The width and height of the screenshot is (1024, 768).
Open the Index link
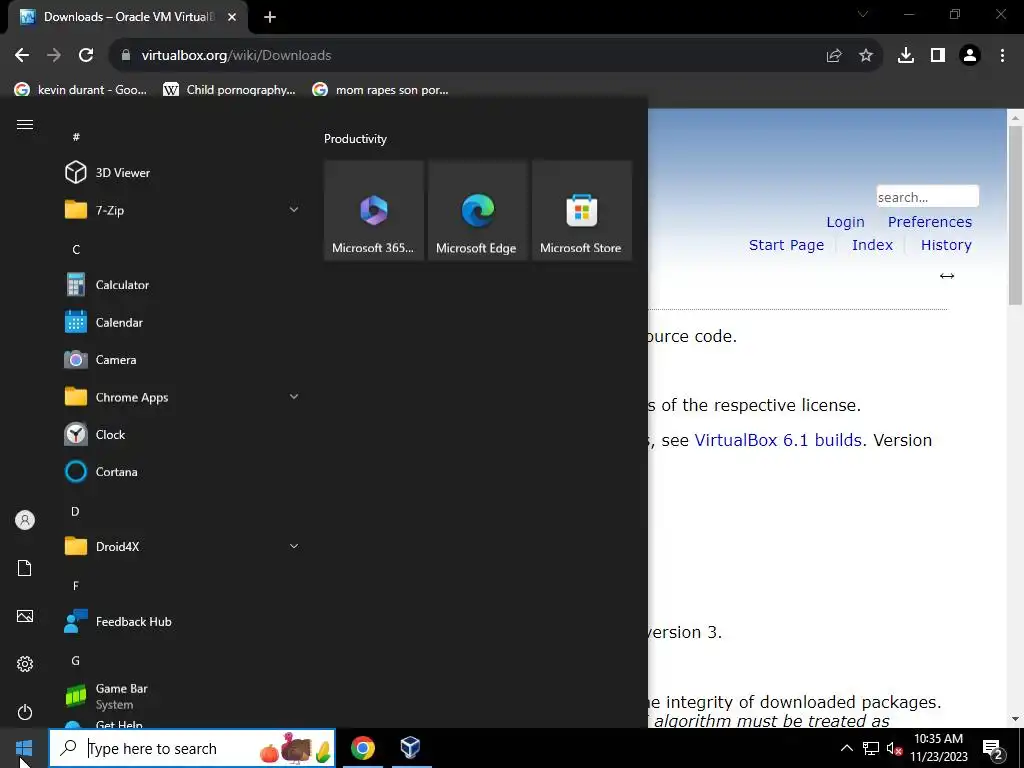tap(872, 245)
